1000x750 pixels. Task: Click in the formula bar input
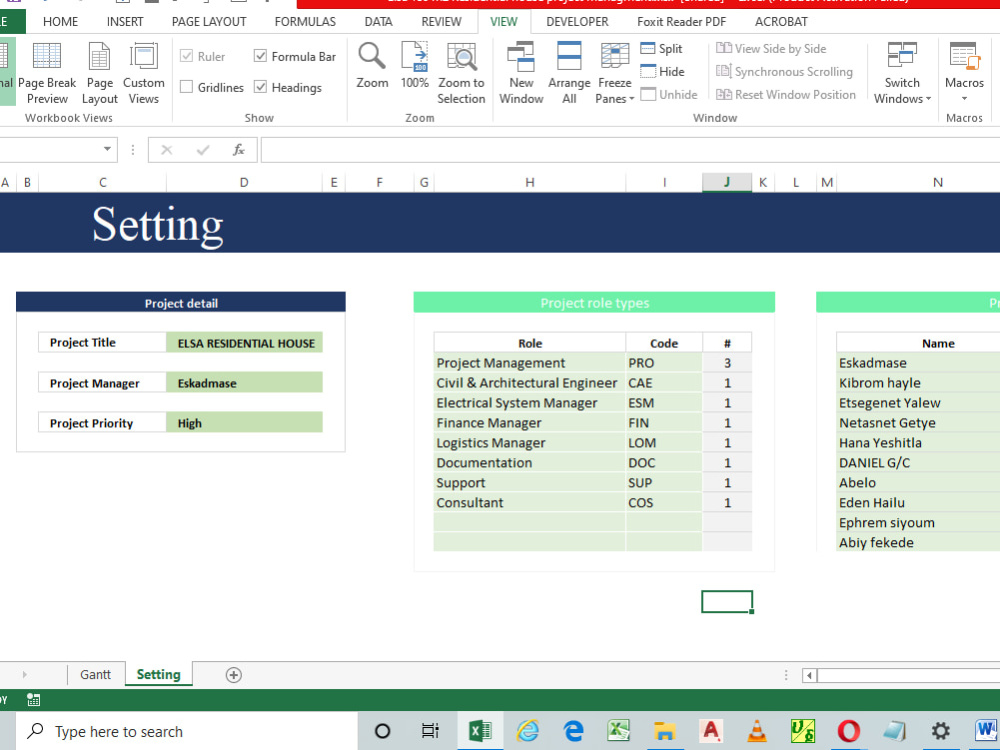(x=630, y=150)
